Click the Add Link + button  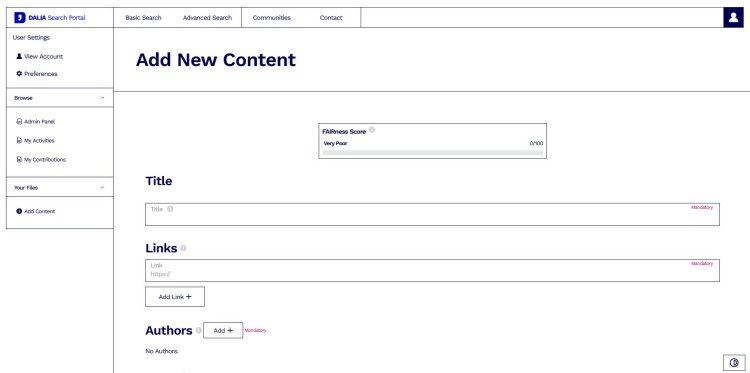pos(175,296)
